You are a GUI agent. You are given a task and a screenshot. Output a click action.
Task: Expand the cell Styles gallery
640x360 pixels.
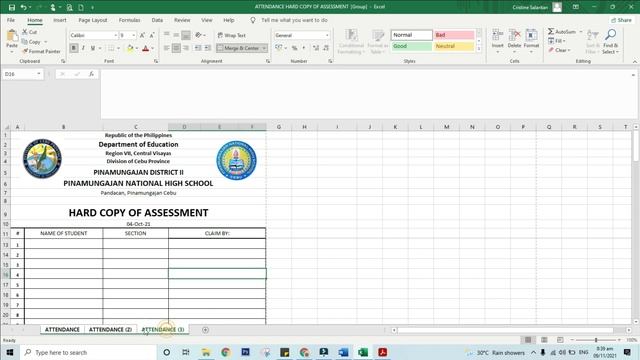(479, 49)
